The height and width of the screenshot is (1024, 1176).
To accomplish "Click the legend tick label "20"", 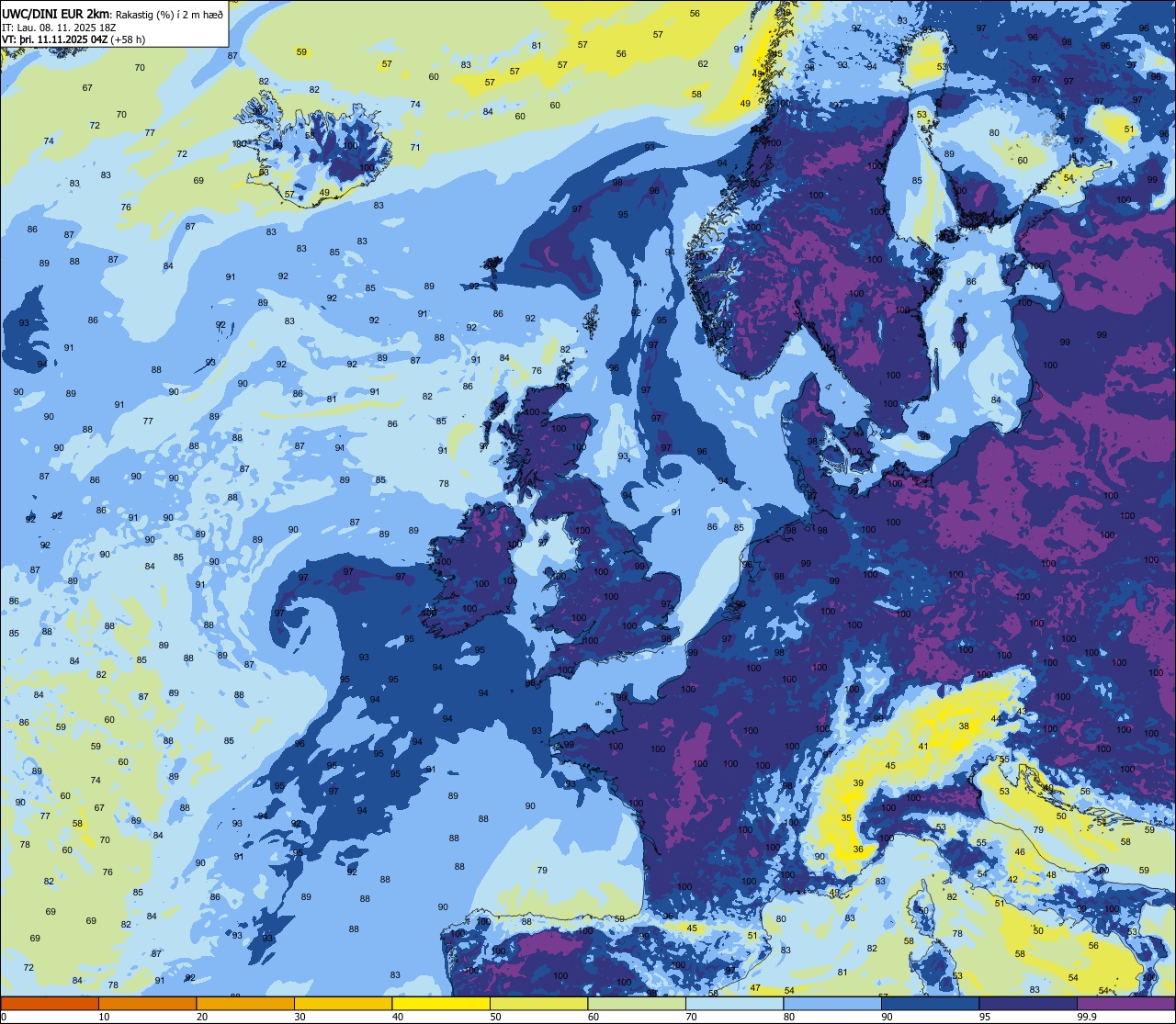I will (x=202, y=1017).
